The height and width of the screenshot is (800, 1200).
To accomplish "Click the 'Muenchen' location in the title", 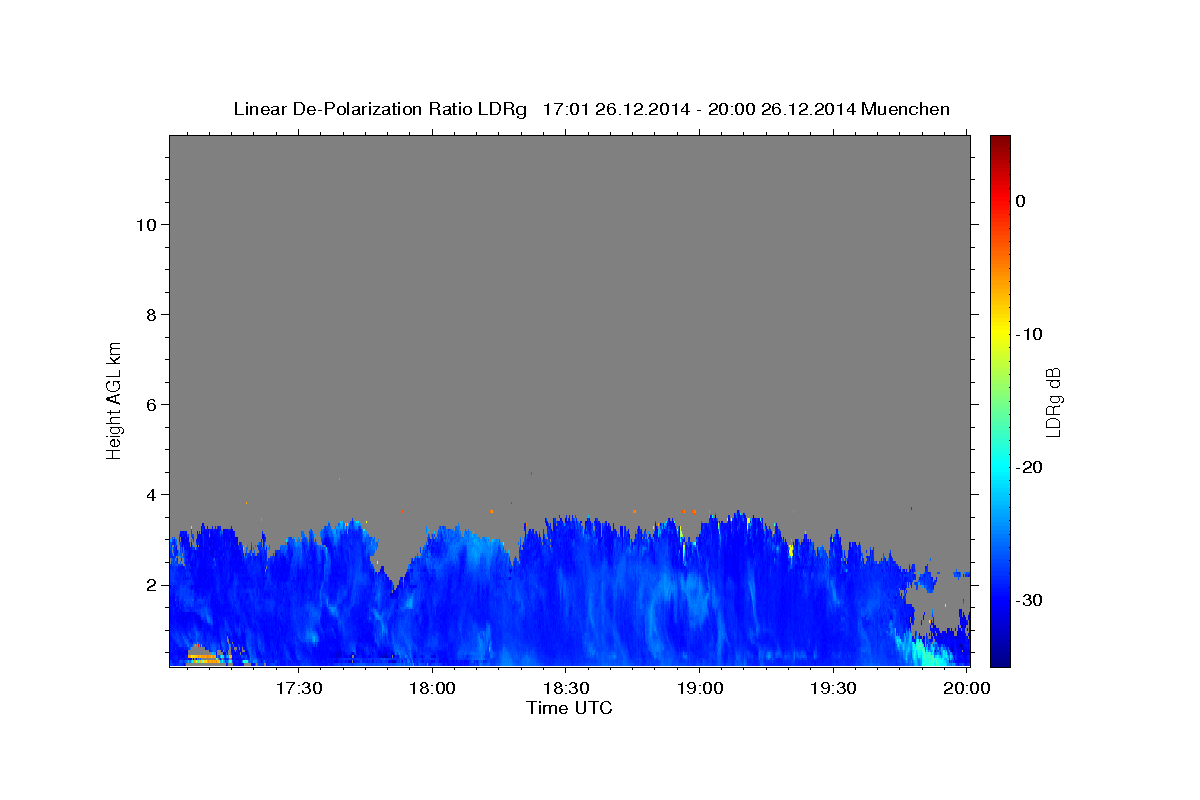I will click(906, 109).
